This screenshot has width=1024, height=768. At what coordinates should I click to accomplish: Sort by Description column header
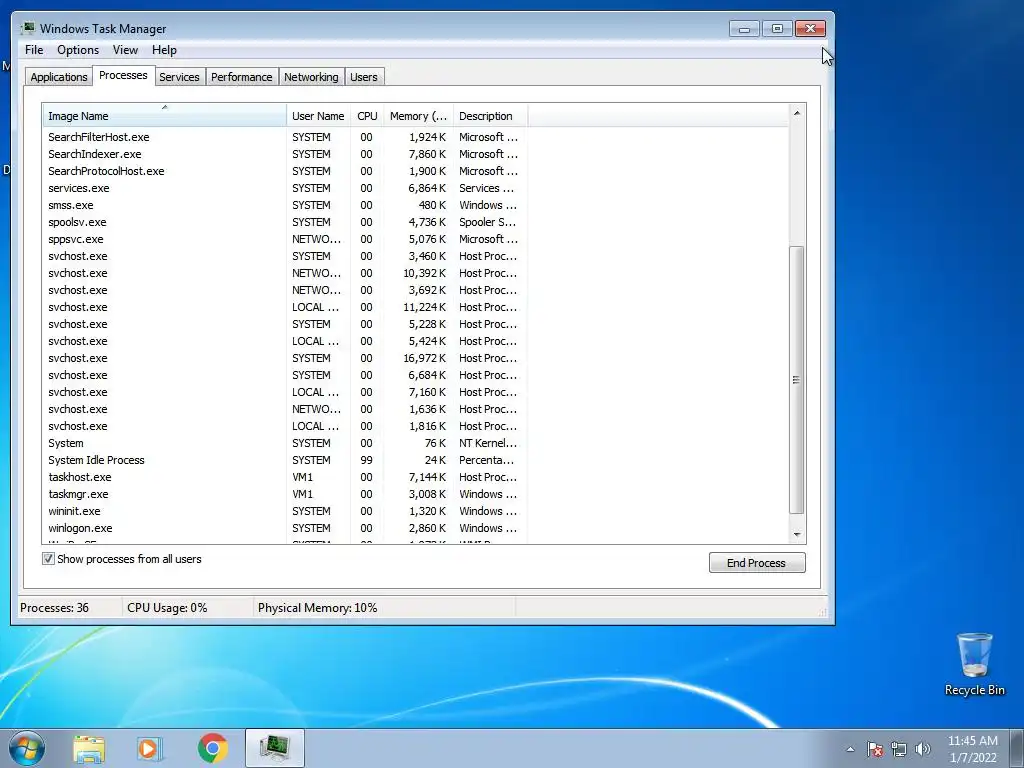point(490,116)
